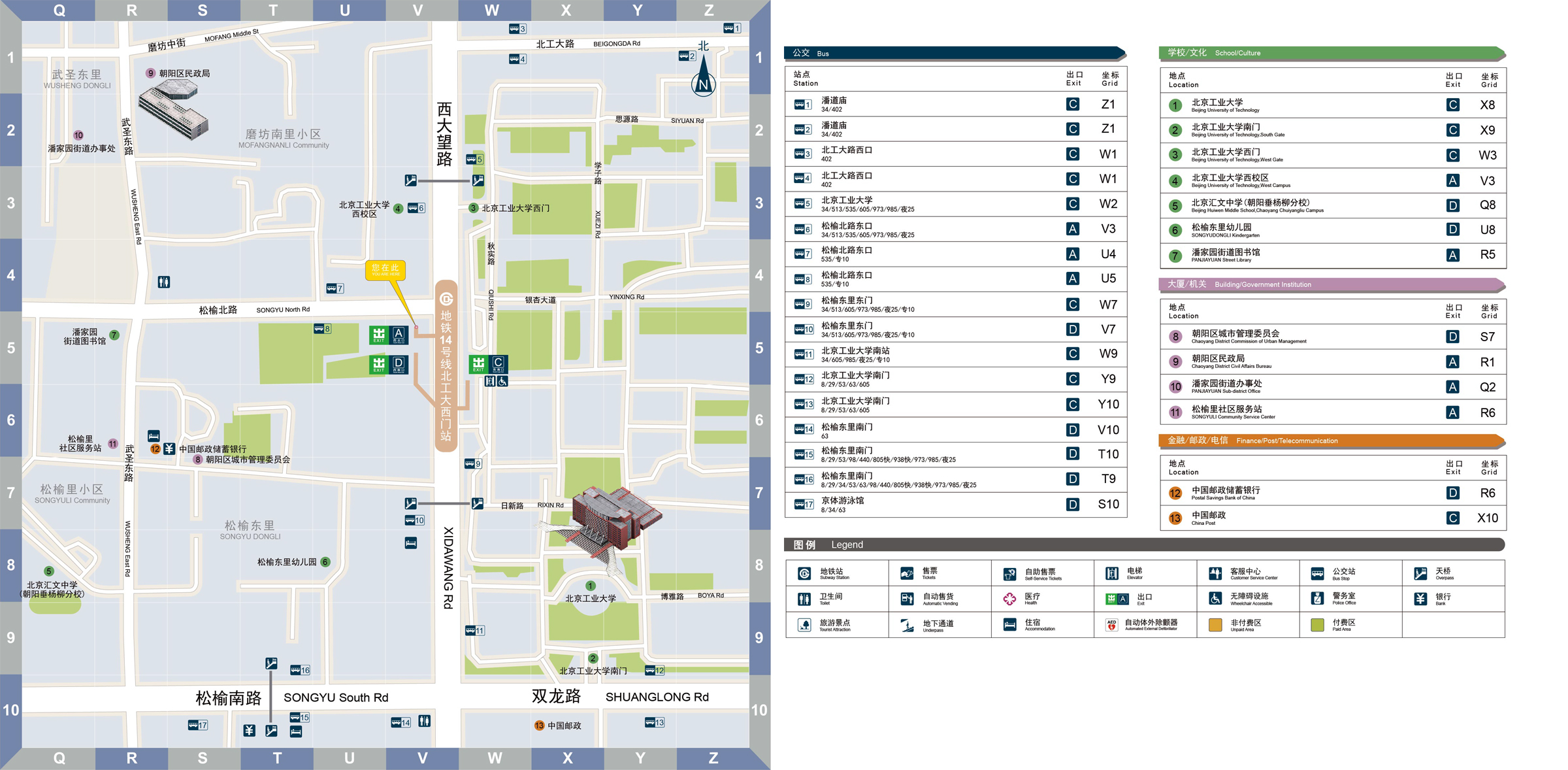Screen dimensions: 1568x770
Task: Click the Subway Station icon in legend
Action: 804,574
